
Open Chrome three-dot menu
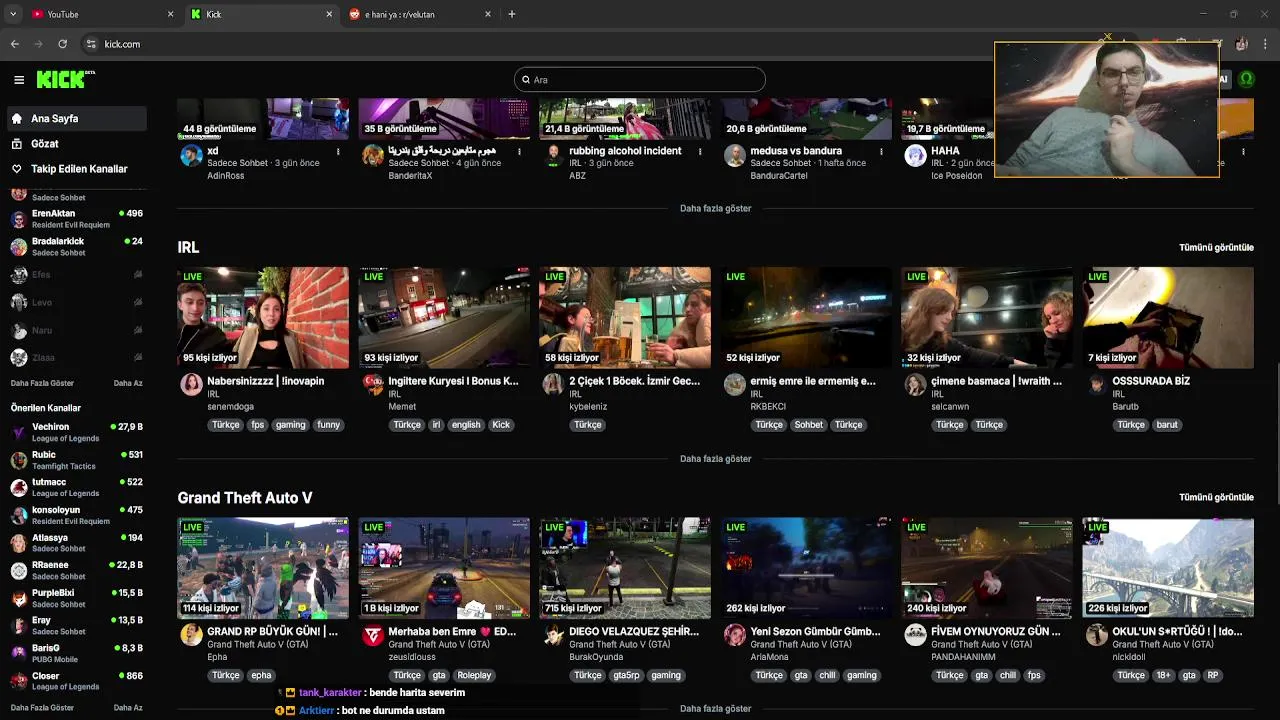(x=1266, y=44)
